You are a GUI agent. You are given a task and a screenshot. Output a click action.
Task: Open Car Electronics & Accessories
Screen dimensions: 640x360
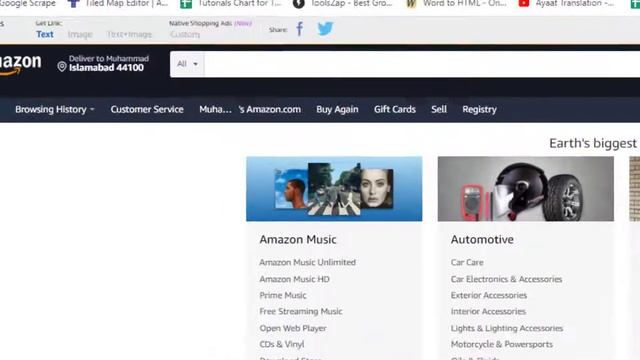coord(507,279)
